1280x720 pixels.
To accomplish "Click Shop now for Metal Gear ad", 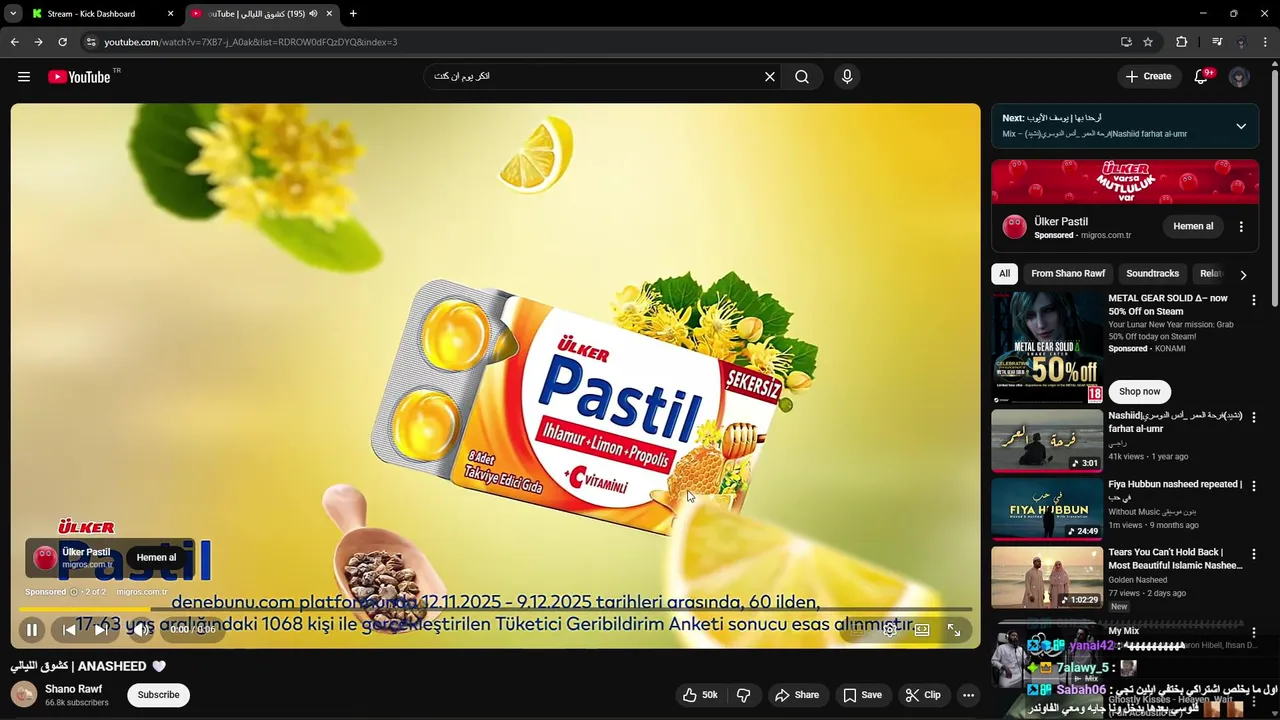I will [x=1140, y=391].
